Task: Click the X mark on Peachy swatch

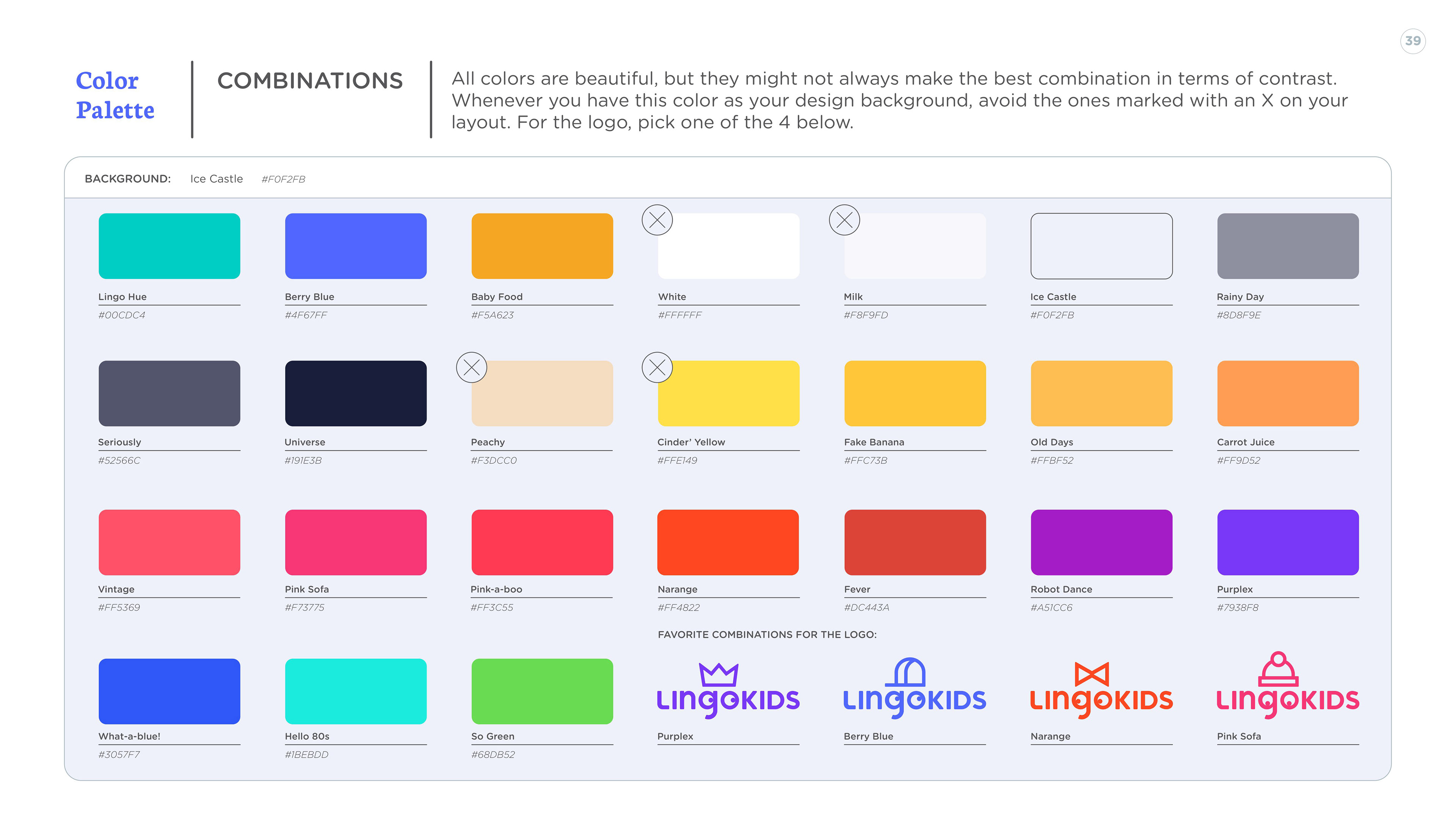Action: click(x=471, y=367)
